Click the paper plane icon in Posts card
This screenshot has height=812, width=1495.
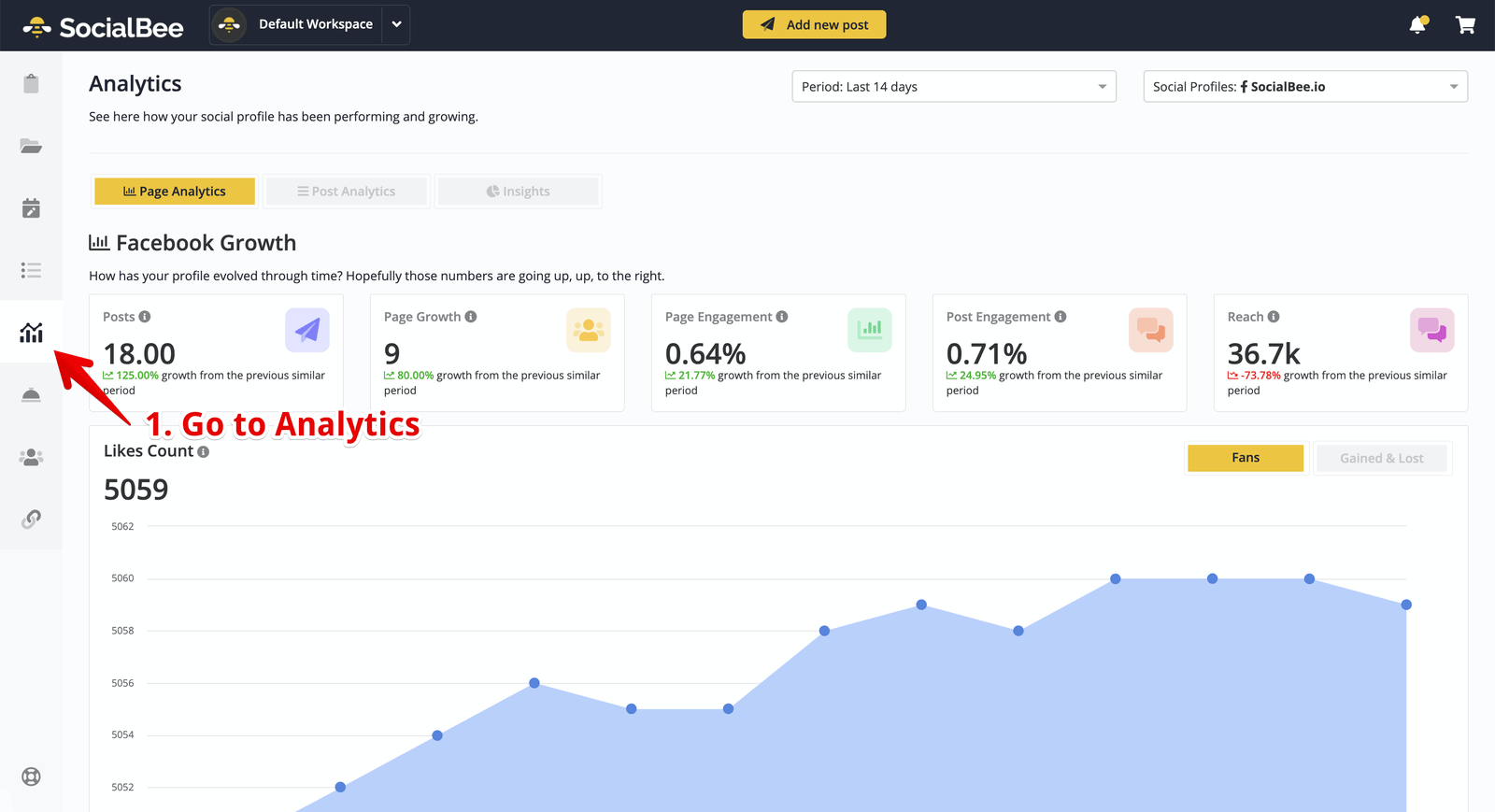click(x=307, y=330)
